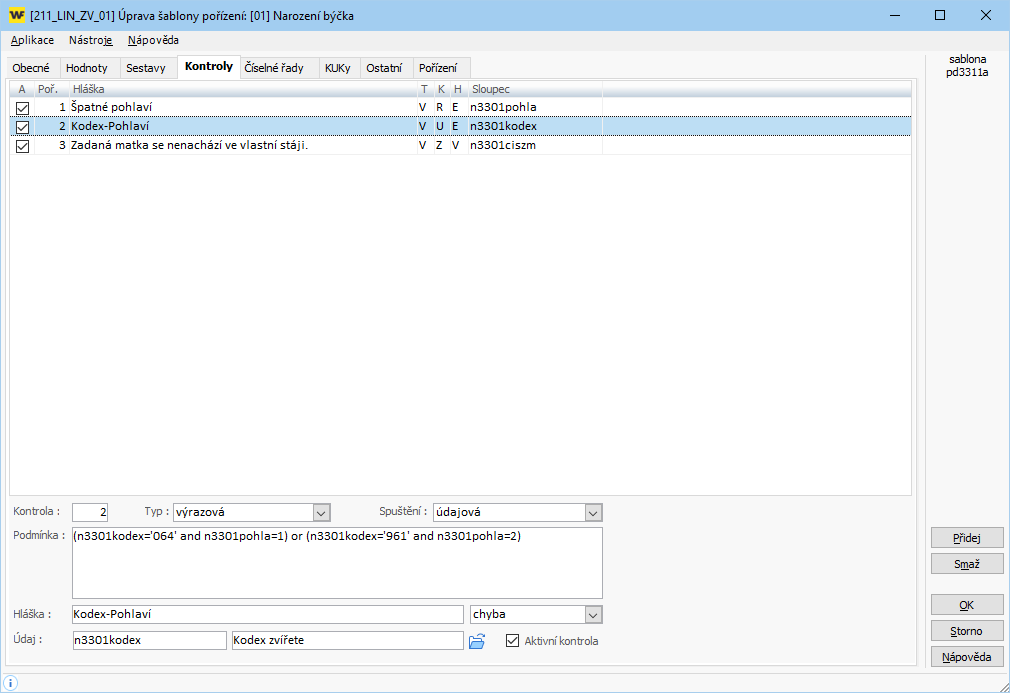Image resolution: width=1010 pixels, height=693 pixels.
Task: Open the chyba severity dropdown
Action: 593,614
